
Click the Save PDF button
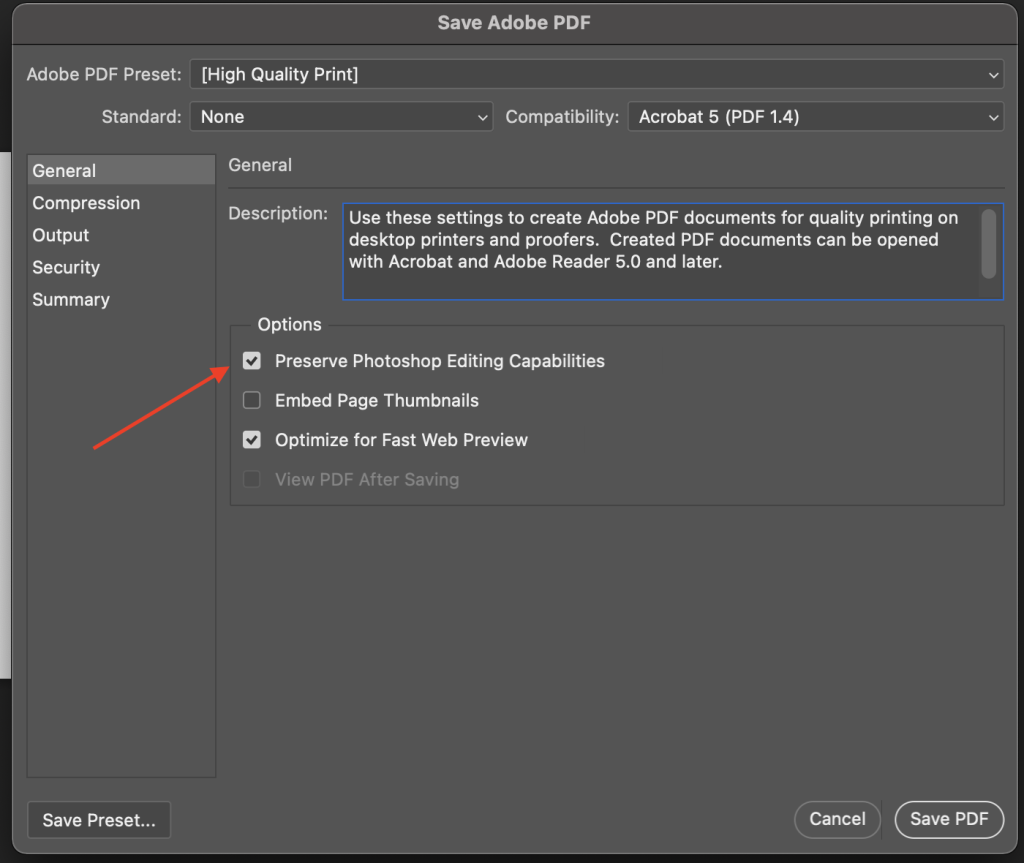point(949,819)
